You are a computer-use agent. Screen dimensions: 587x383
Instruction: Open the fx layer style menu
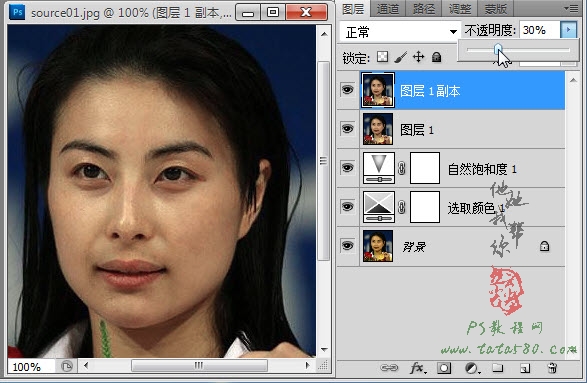(417, 368)
